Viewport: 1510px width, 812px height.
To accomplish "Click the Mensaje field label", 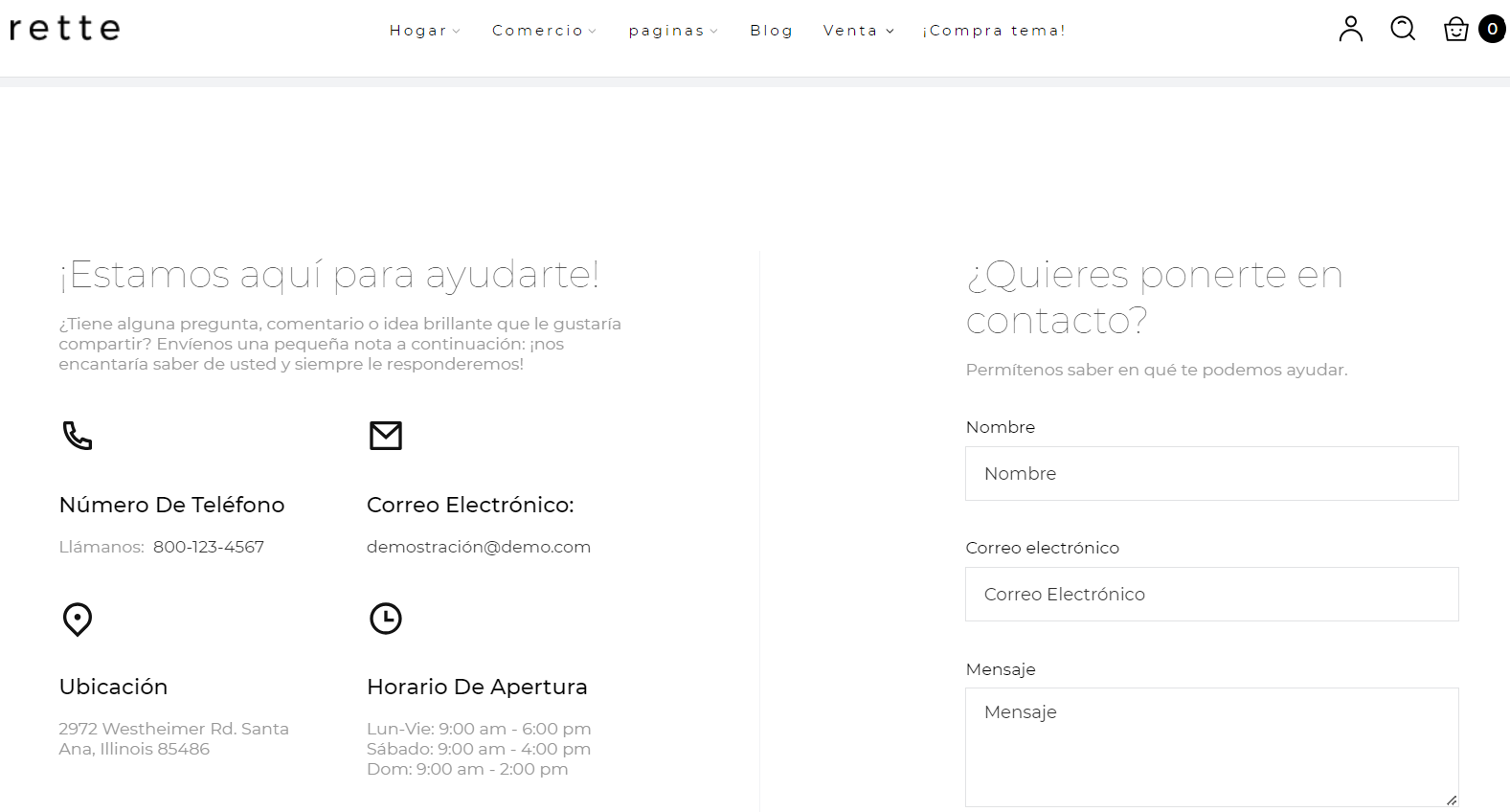I will [1001, 669].
